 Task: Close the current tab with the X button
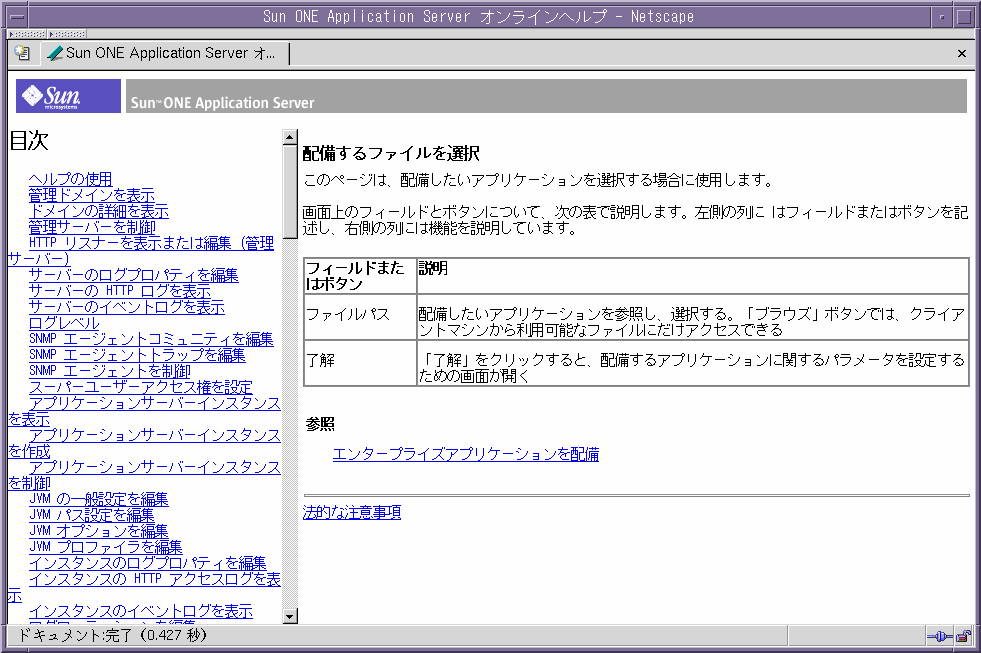tap(962, 54)
